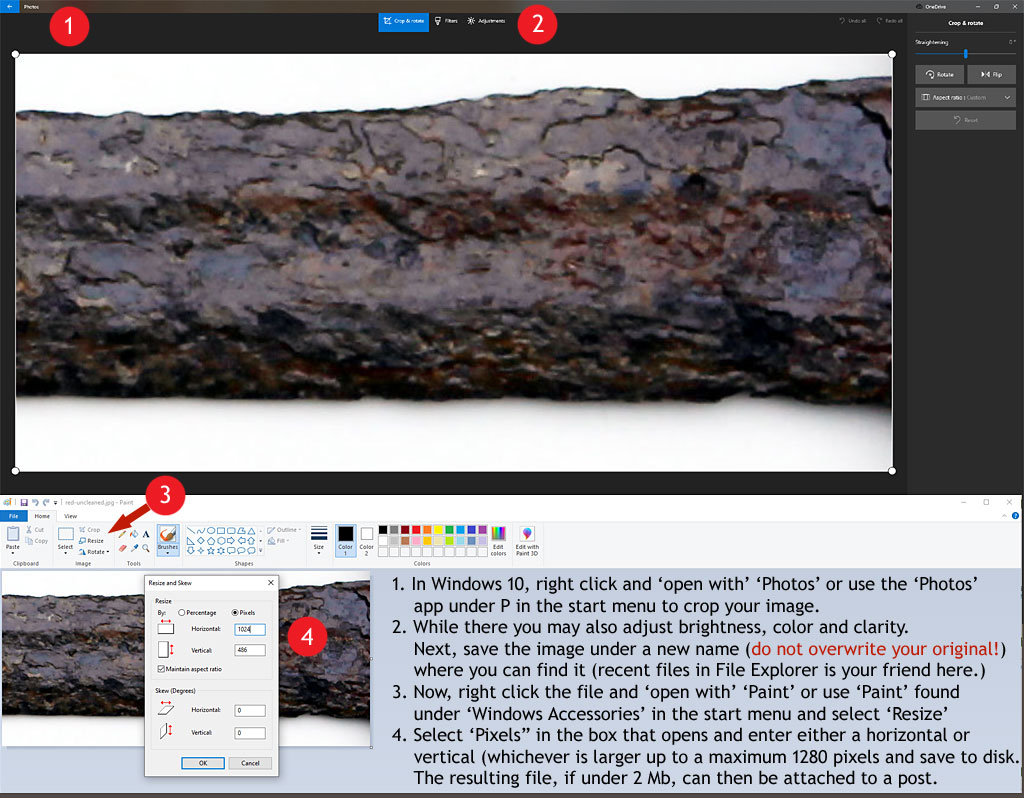This screenshot has height=798, width=1024.
Task: Click OK in Resize and Skew dialog
Action: (203, 763)
